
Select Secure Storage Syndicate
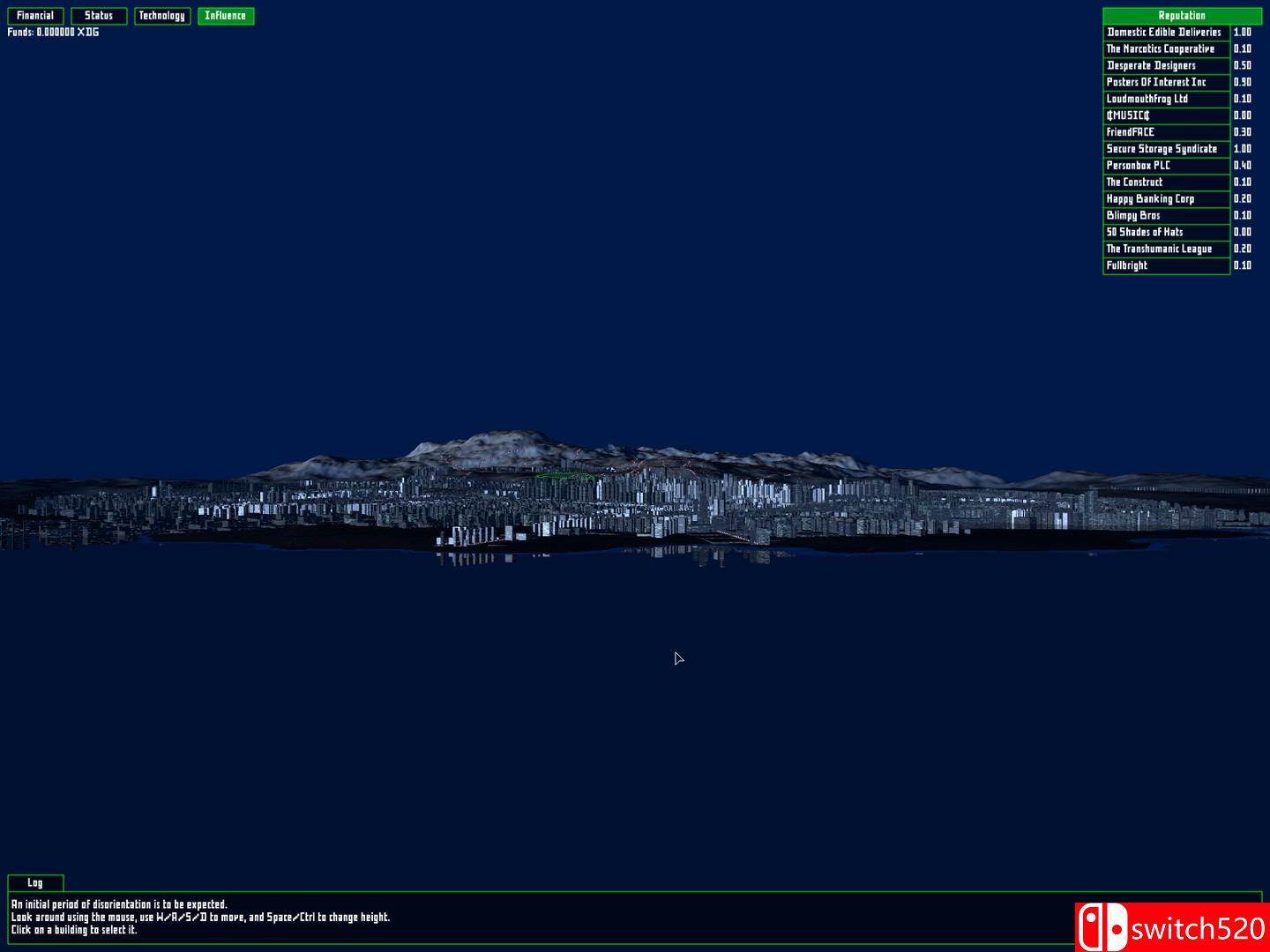(1164, 148)
